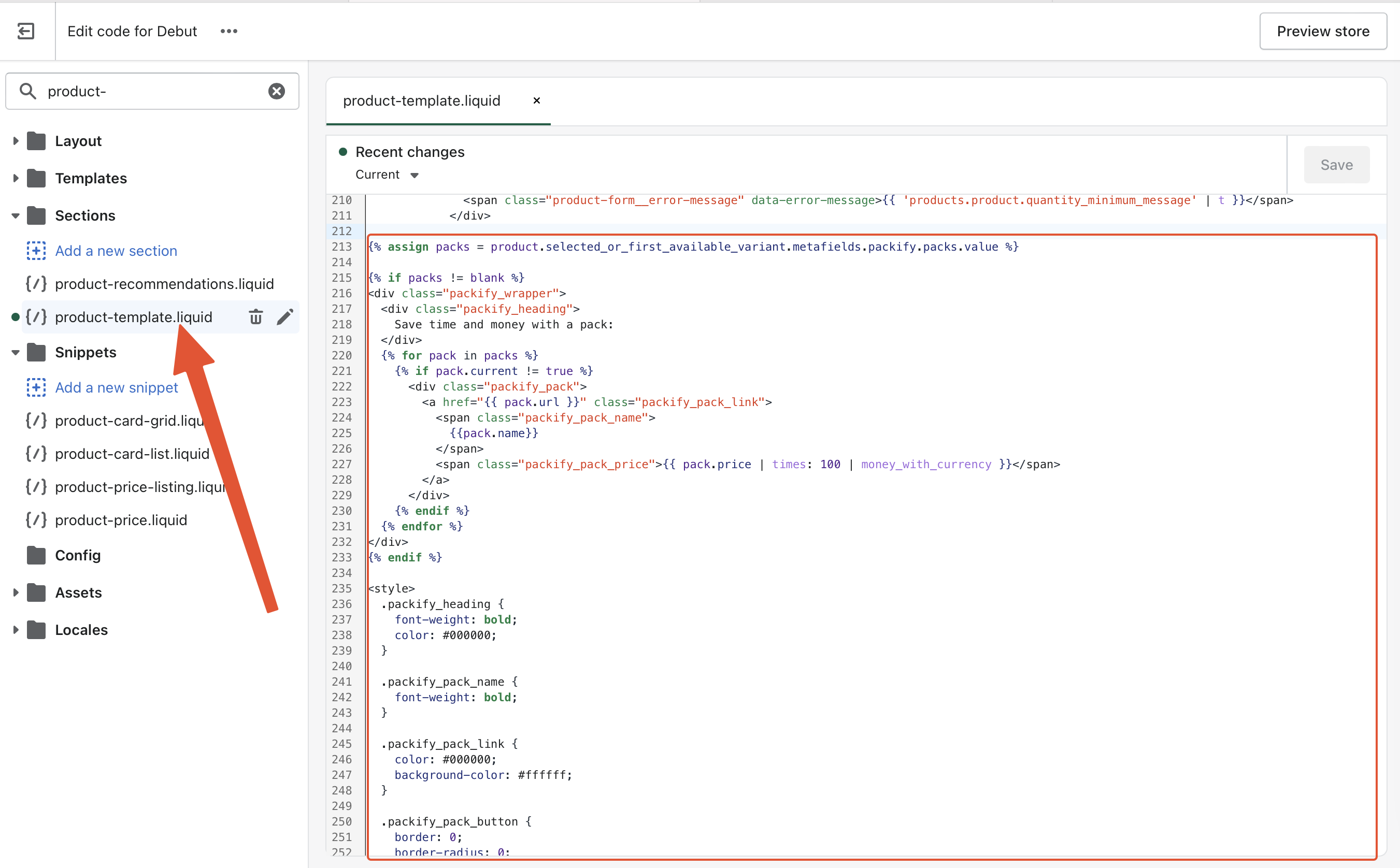Open product-price.liquid snippet

(121, 520)
